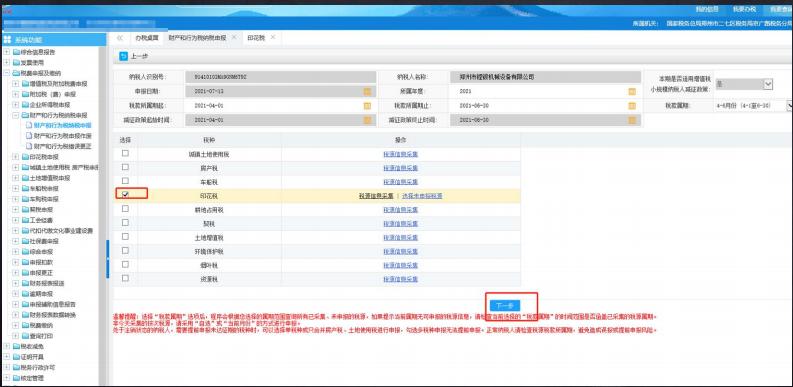Check the 契税 checkbox
This screenshot has width=793, height=387.
[x=125, y=222]
